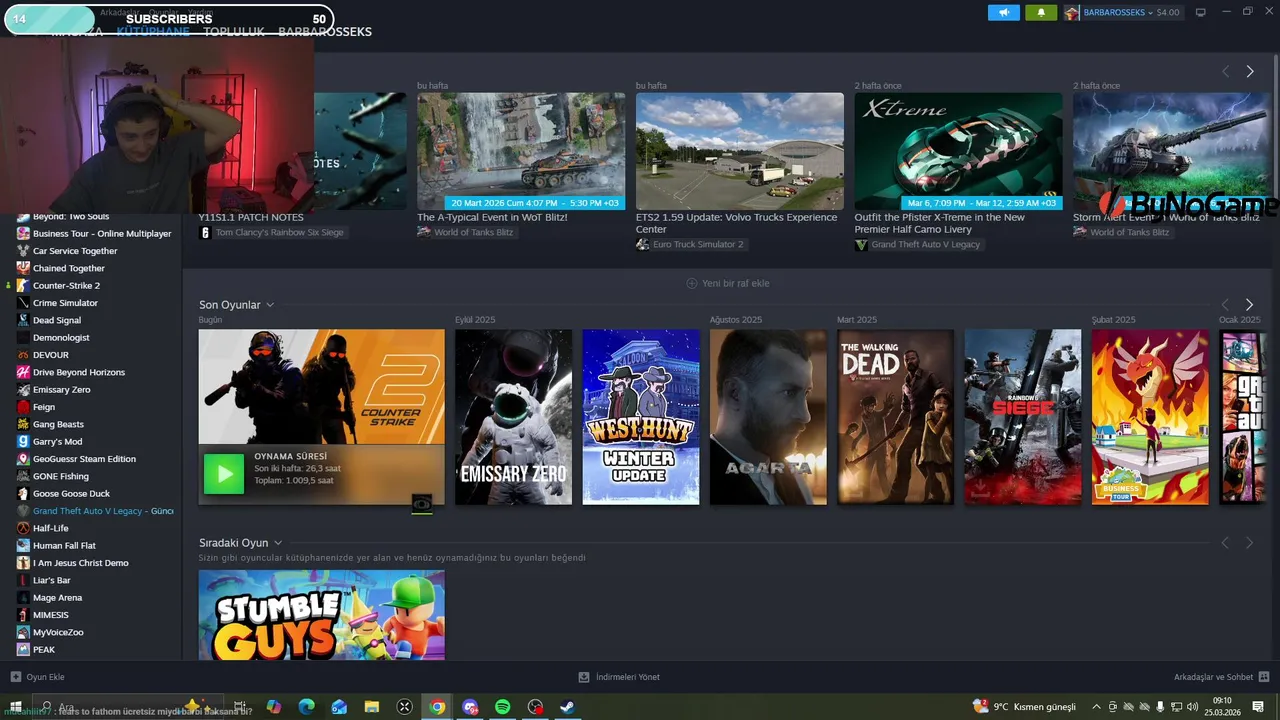Open İndirmeleri Yönet downloads manager
Viewport: 1280px width, 720px height.
click(x=619, y=677)
